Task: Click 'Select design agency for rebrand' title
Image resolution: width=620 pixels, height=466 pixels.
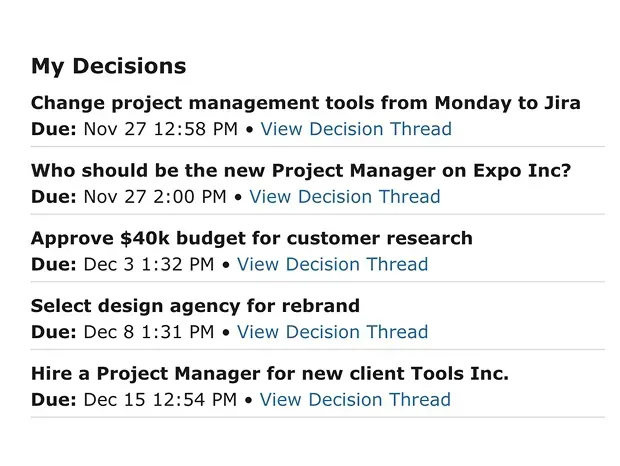Action: [195, 306]
